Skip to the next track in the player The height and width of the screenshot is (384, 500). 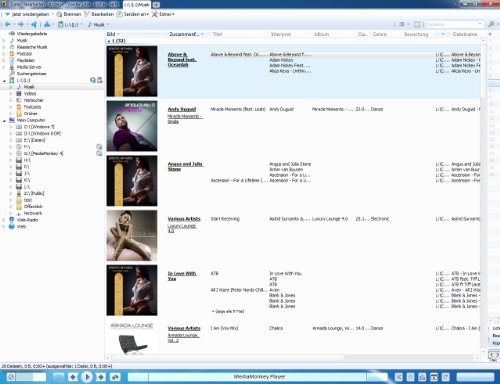tap(101, 377)
